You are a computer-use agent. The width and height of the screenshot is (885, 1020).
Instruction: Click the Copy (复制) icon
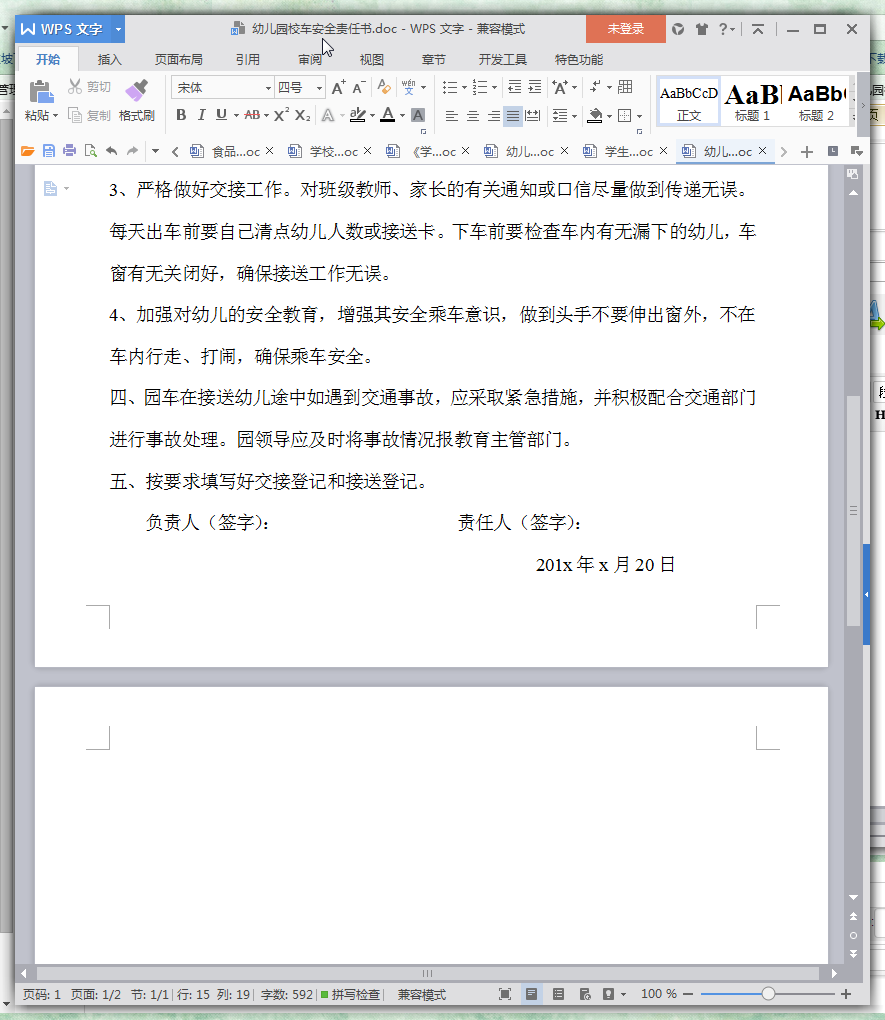click(x=75, y=115)
